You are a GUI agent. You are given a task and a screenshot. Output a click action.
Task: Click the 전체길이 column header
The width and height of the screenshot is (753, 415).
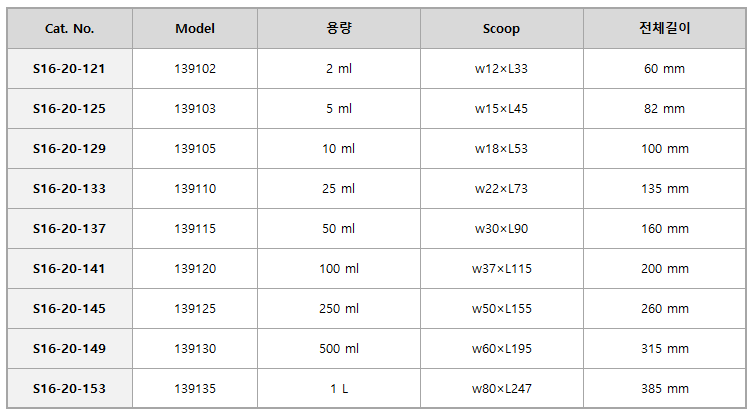pyautogui.click(x=665, y=28)
